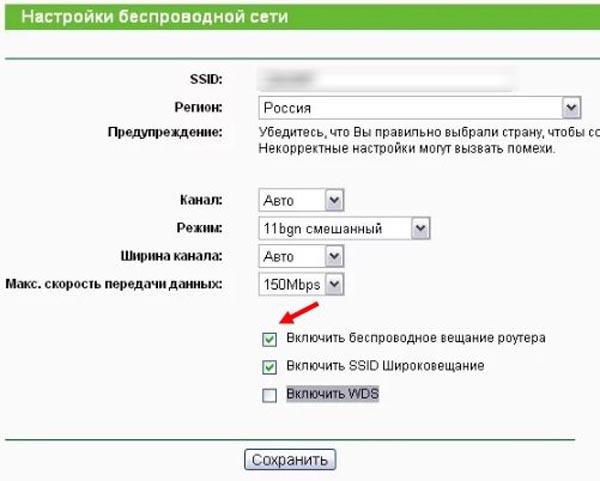Enable the Включить WDS checkbox
This screenshot has width=600, height=481.
point(269,395)
